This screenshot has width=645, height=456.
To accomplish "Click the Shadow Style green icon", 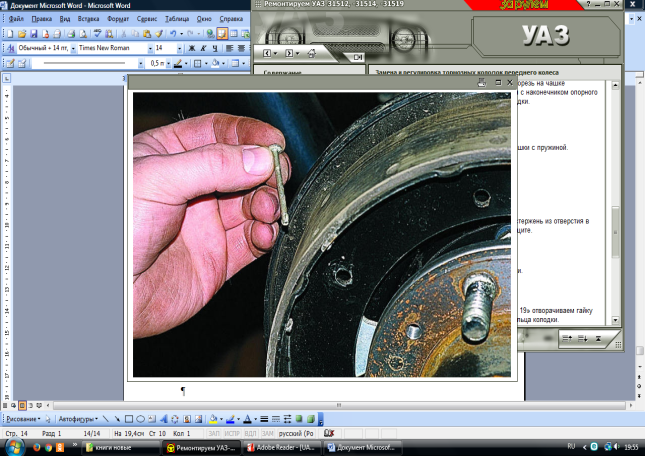I will (299, 419).
